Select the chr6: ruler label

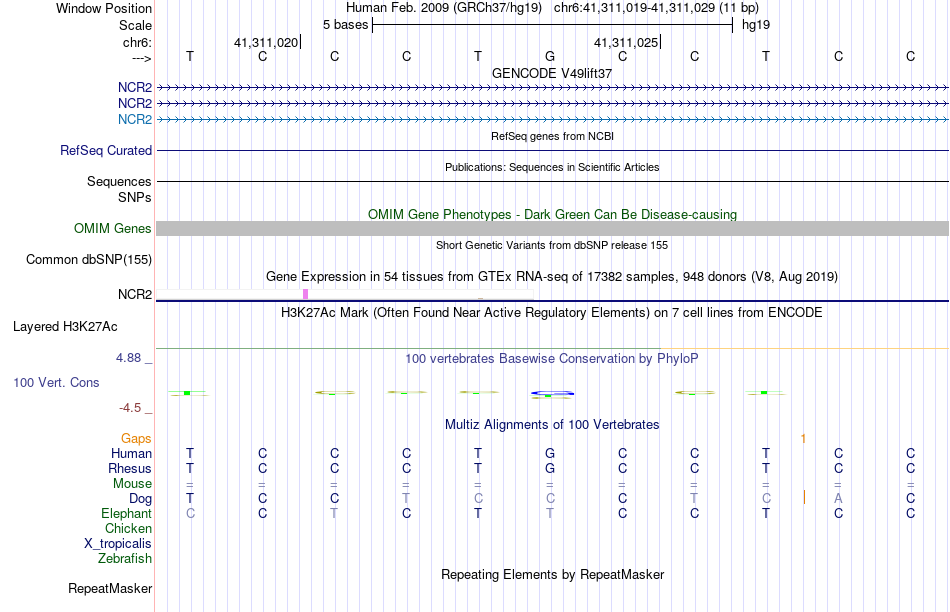point(137,42)
